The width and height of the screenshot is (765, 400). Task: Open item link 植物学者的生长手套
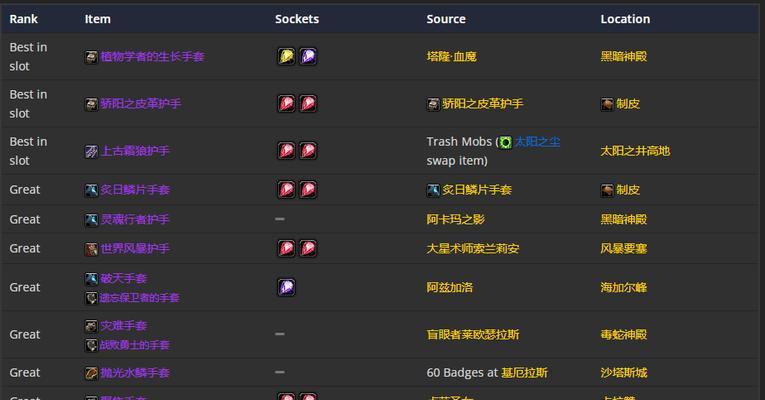click(152, 57)
